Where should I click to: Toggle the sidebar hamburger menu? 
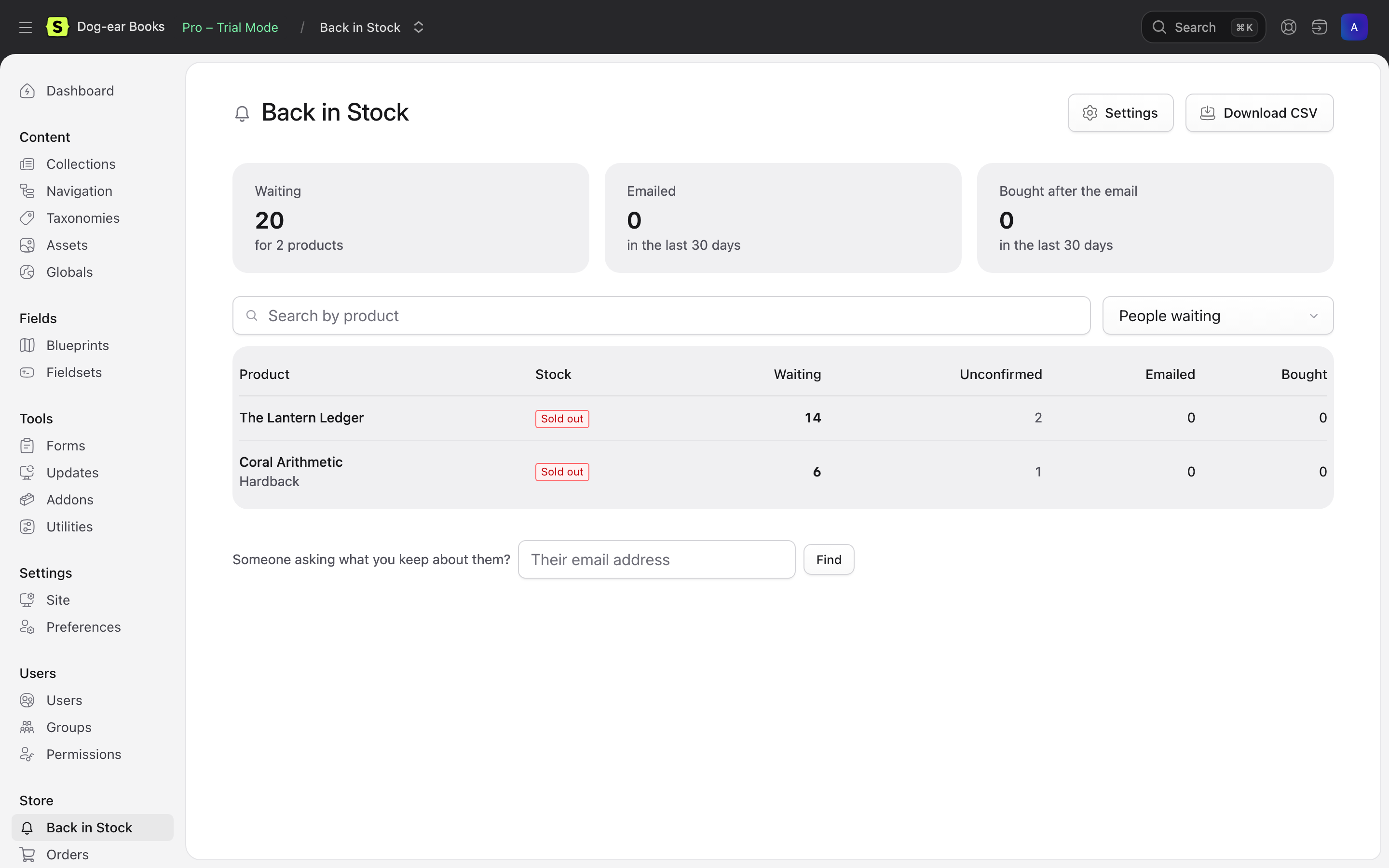point(25,27)
